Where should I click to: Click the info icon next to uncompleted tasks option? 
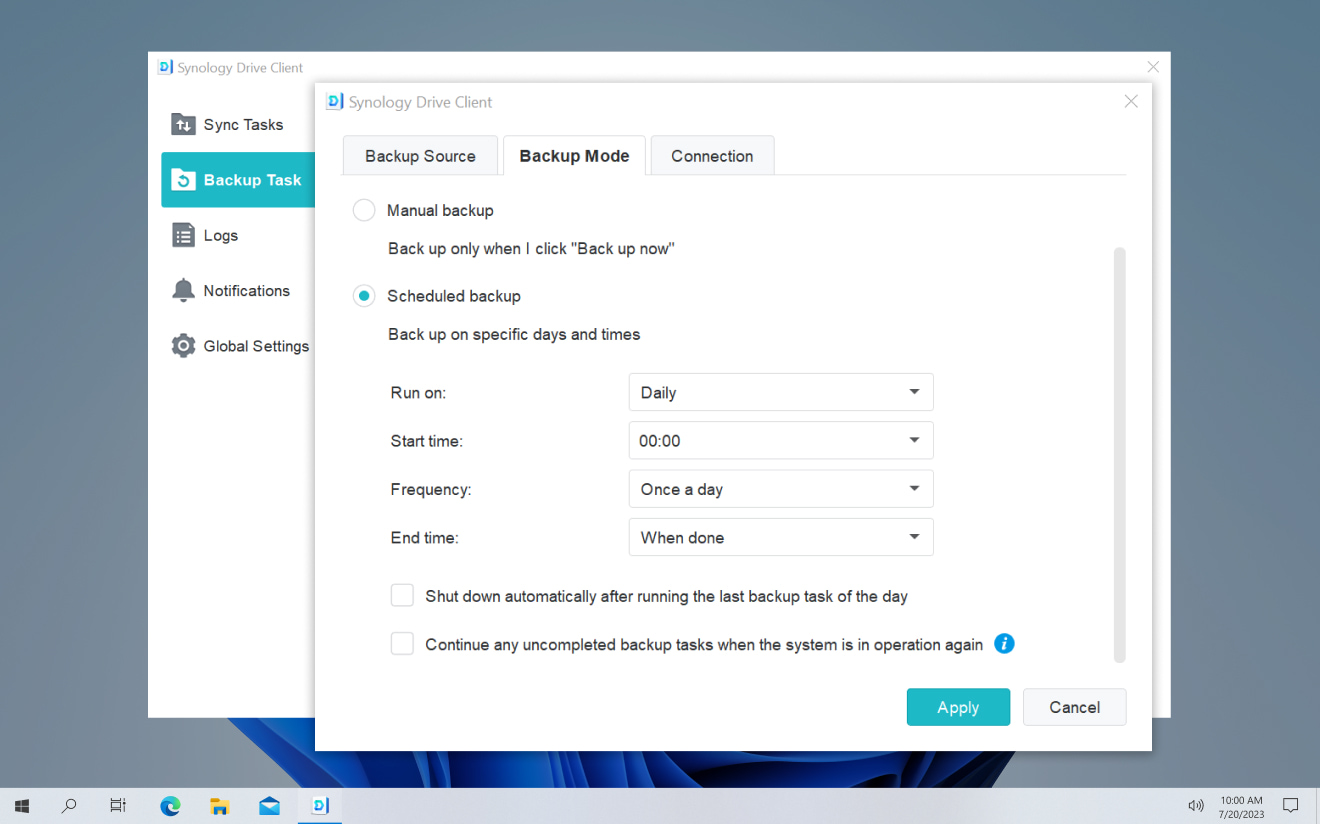1003,644
